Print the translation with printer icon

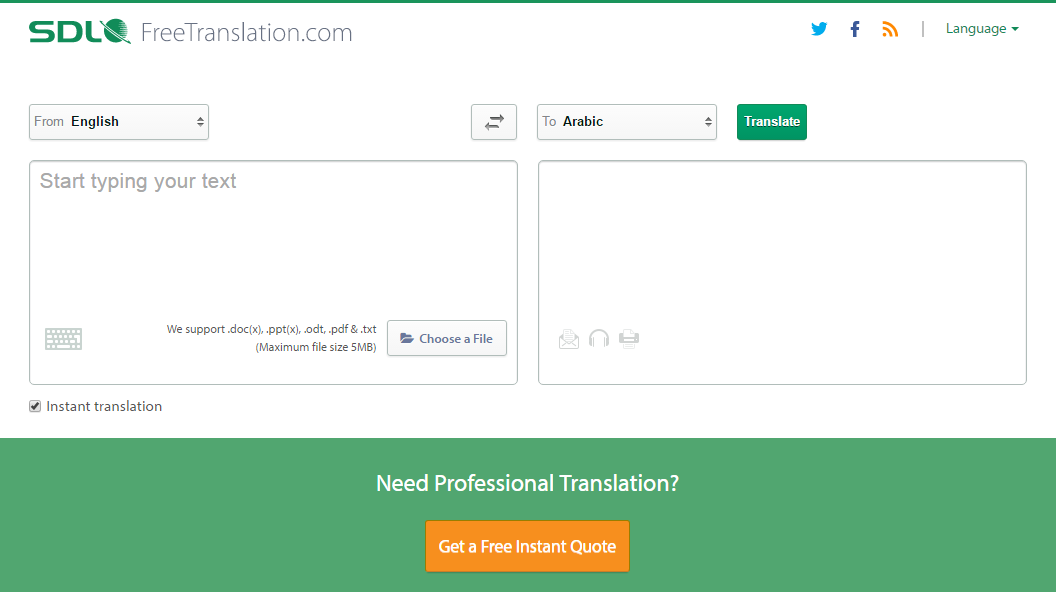click(629, 338)
